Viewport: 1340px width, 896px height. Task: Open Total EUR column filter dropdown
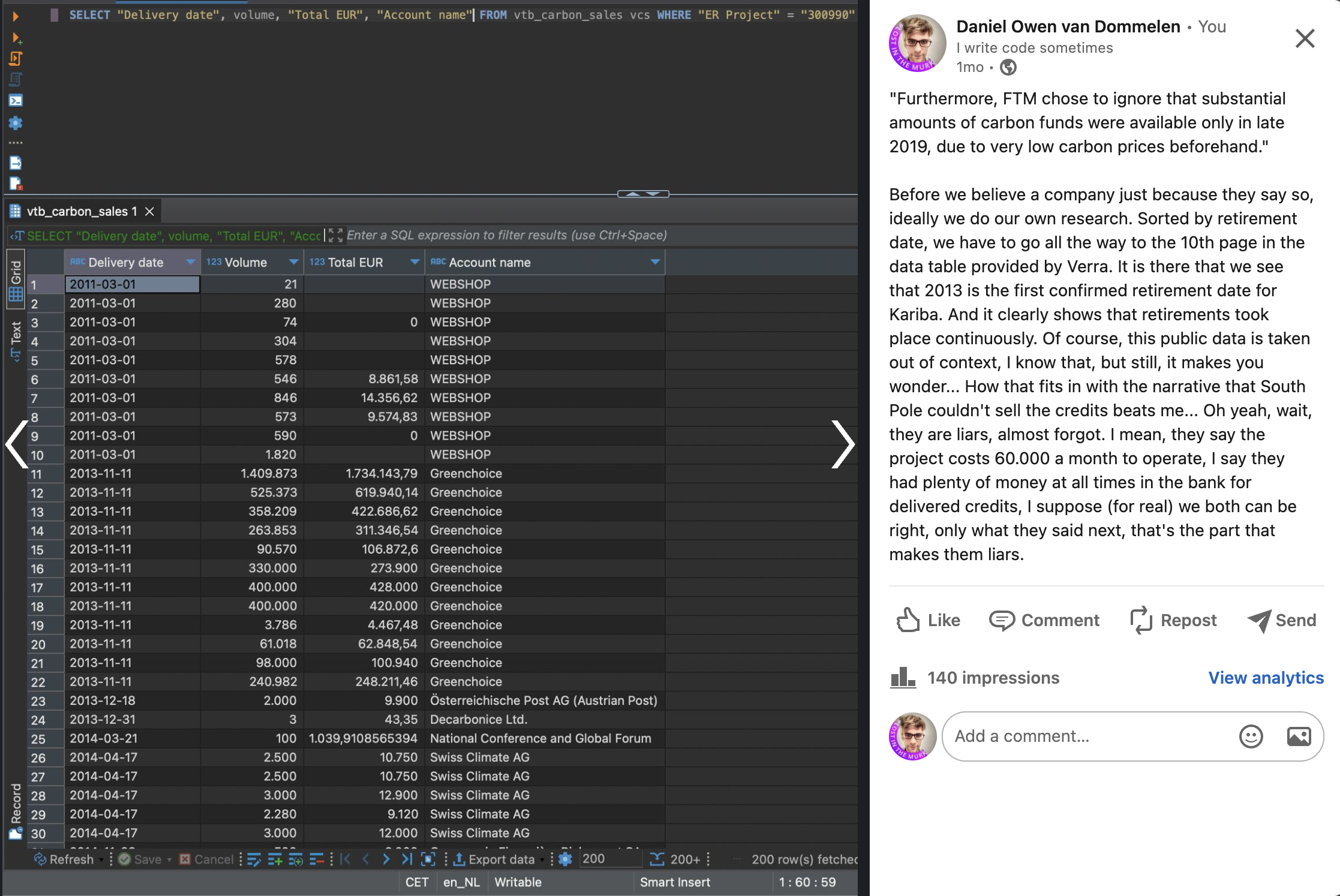[415, 262]
